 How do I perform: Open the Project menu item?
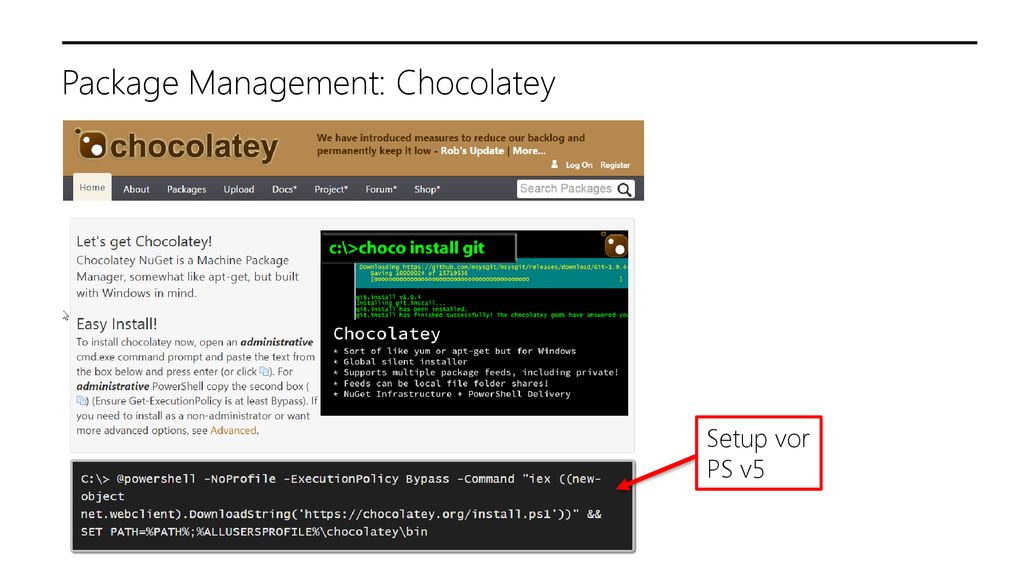click(x=331, y=189)
